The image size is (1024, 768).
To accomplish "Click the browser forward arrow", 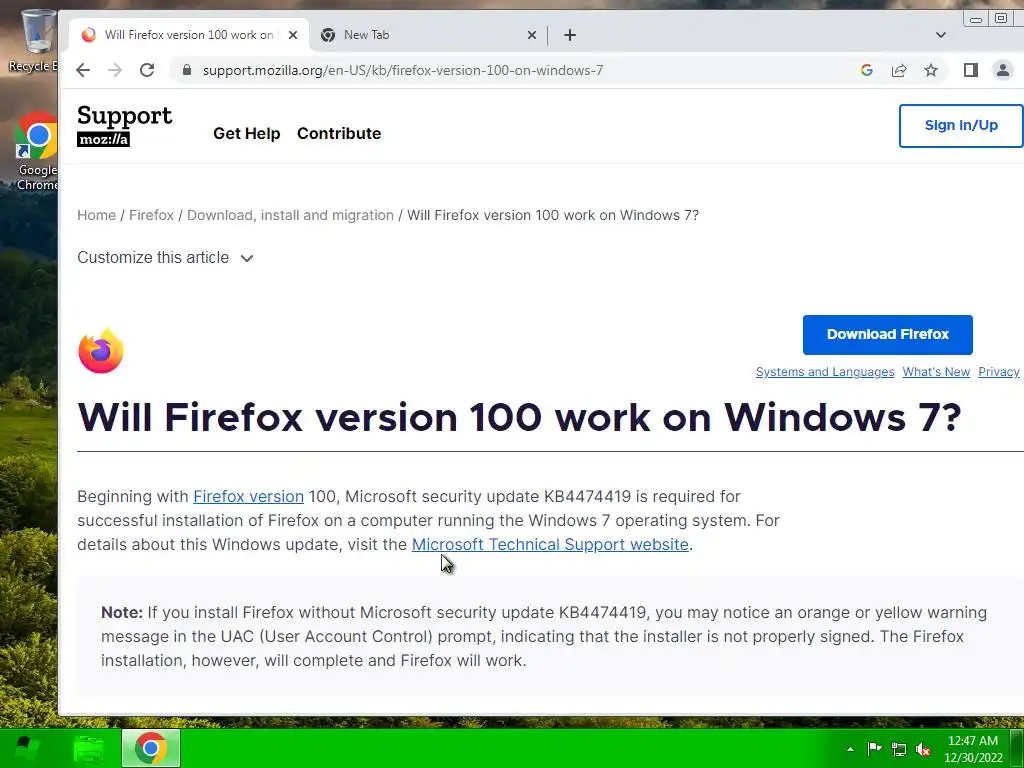I will click(115, 70).
